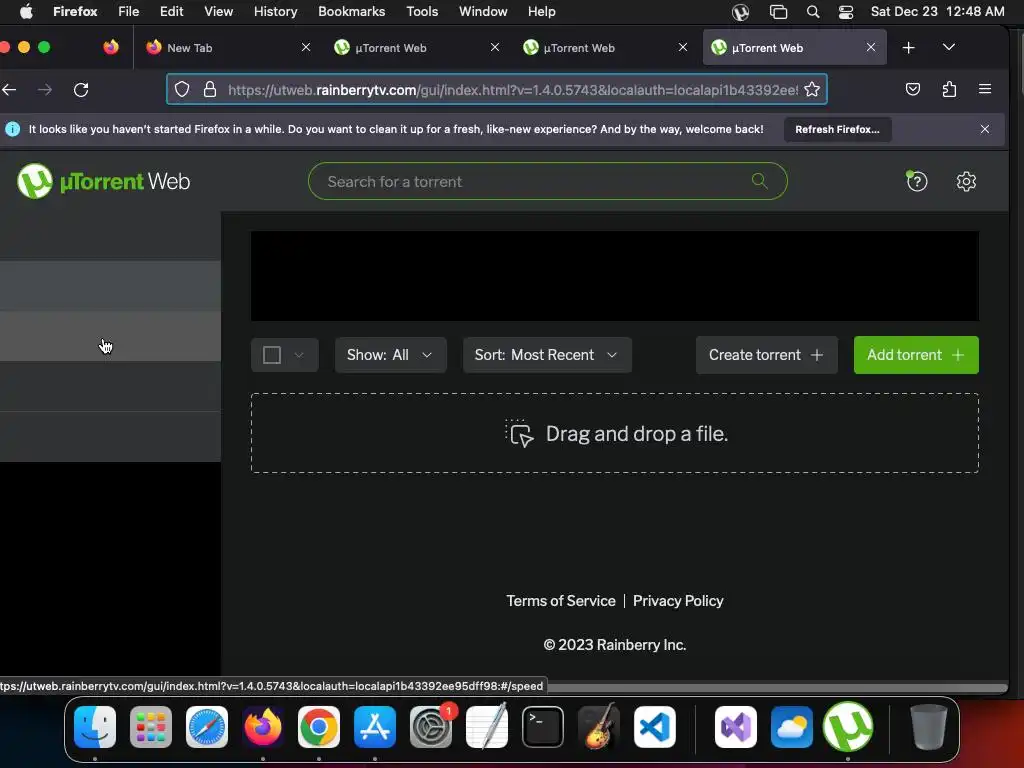Click Create torrent button

tap(766, 355)
